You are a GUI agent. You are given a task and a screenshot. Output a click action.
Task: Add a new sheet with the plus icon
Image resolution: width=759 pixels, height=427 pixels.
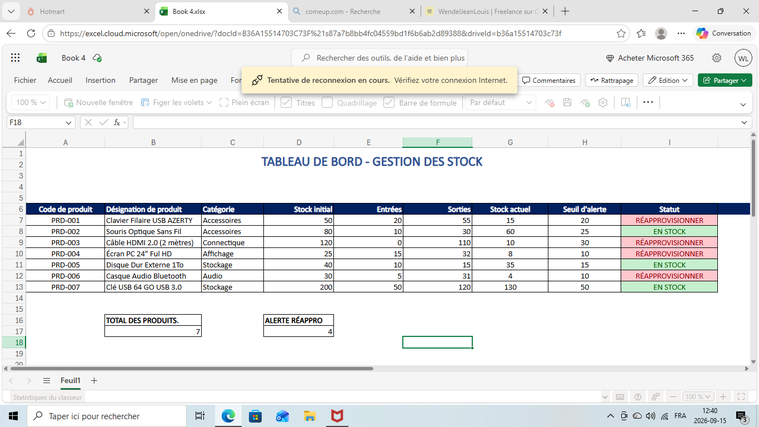point(94,381)
